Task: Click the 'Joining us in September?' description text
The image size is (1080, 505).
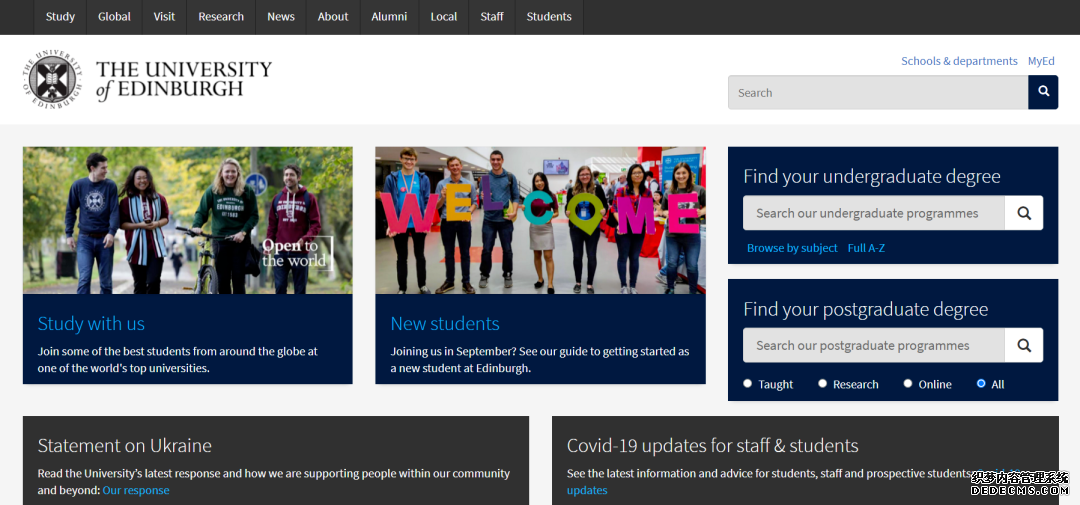Action: coord(540,360)
